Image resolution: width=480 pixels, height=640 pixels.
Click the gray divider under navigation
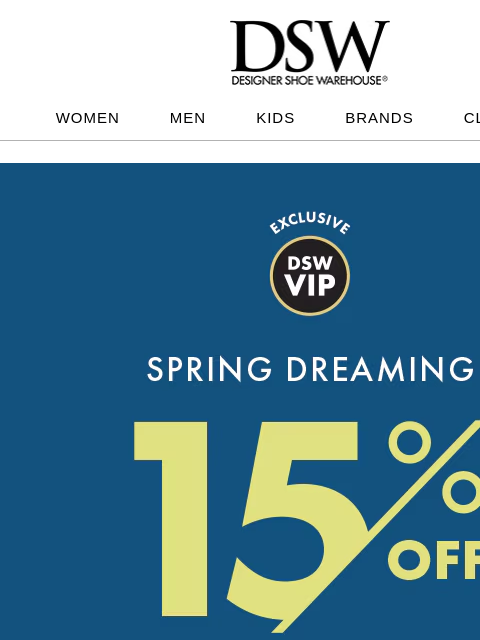tap(240, 140)
